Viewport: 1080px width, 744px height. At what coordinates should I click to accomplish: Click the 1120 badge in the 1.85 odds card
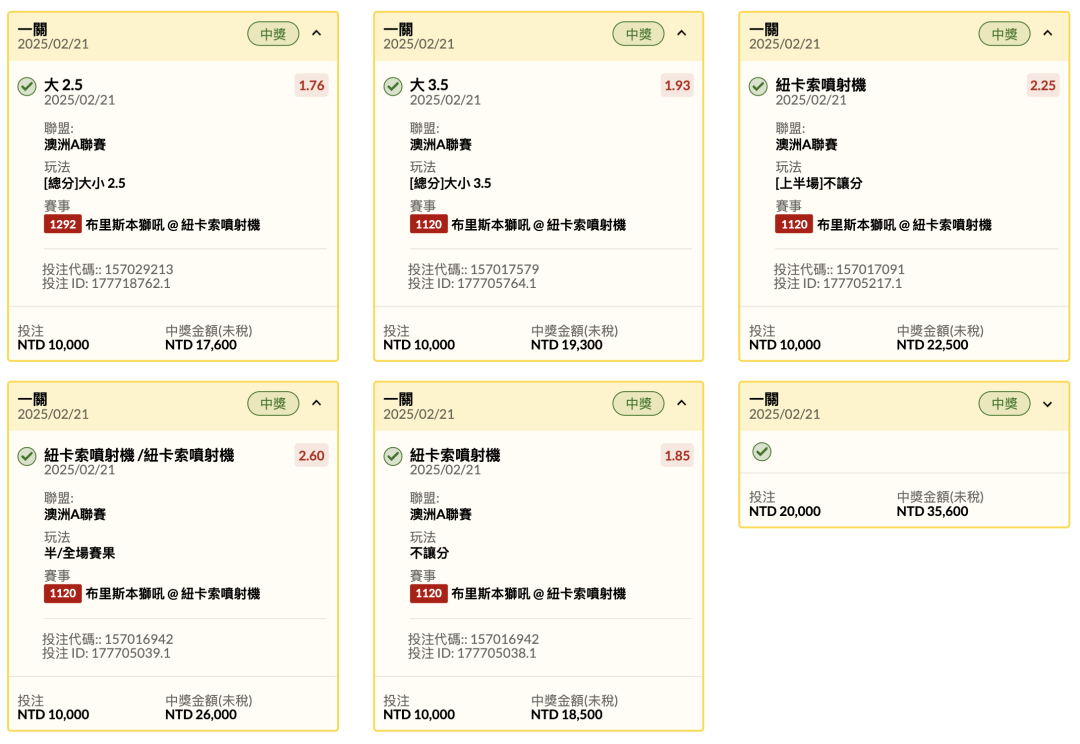tap(428, 593)
